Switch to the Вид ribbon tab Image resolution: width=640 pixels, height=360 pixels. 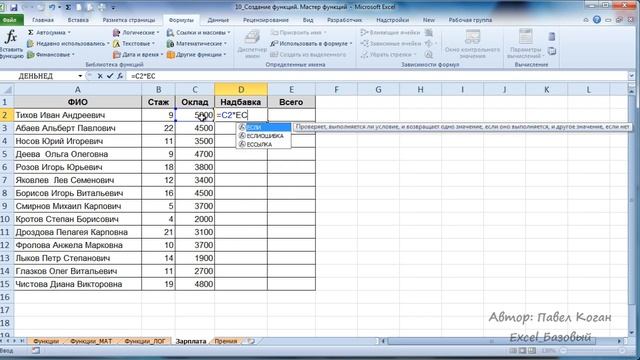tap(308, 20)
